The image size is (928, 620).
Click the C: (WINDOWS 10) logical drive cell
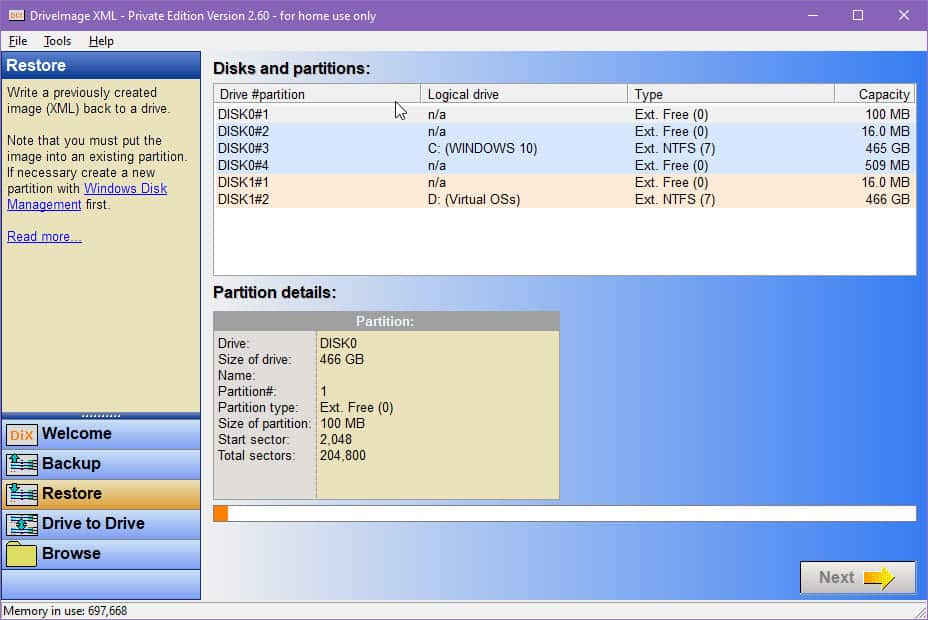[x=482, y=148]
